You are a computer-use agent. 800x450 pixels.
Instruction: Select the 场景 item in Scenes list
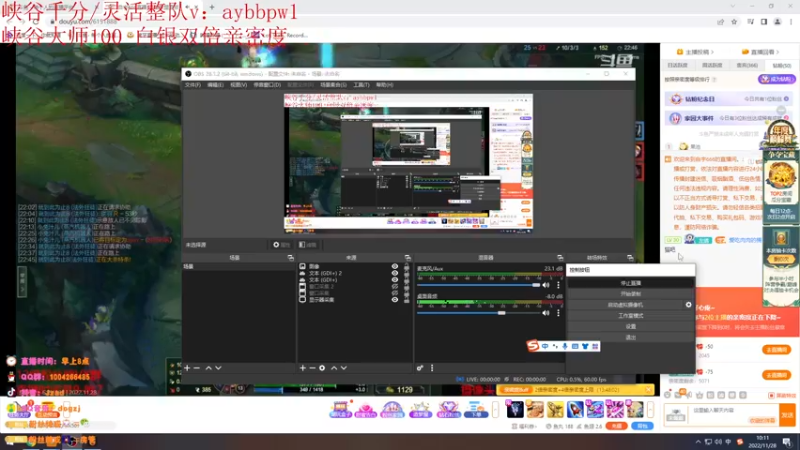pos(239,266)
